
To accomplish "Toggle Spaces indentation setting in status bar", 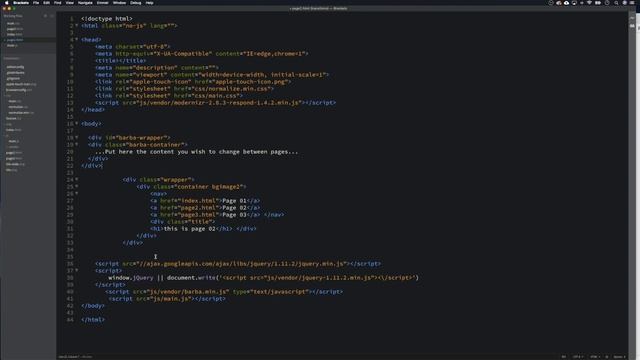I will (x=619, y=357).
